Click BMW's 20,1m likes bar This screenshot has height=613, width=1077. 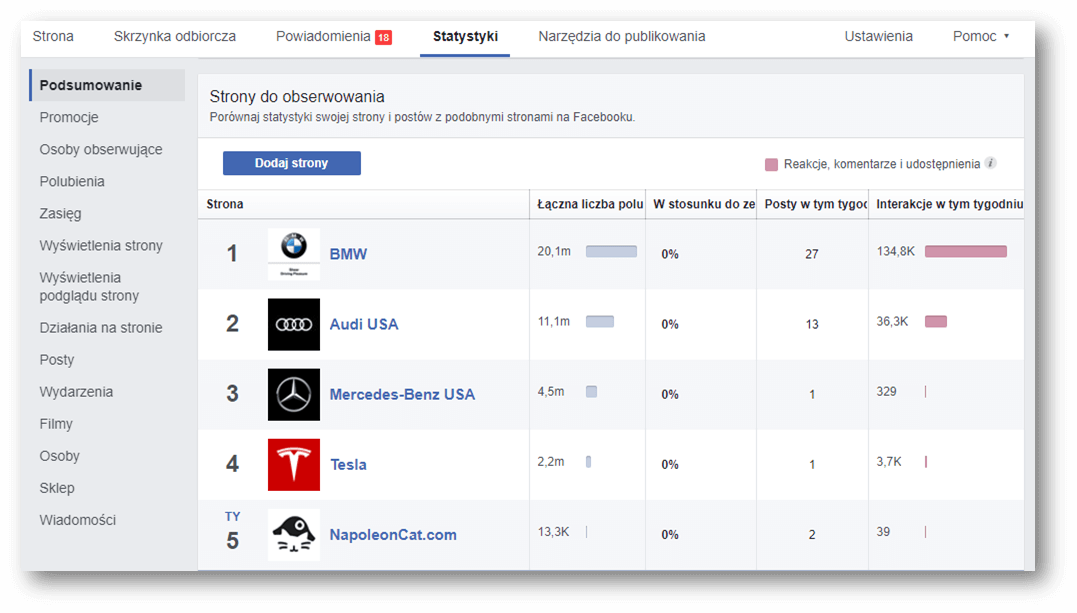point(611,252)
